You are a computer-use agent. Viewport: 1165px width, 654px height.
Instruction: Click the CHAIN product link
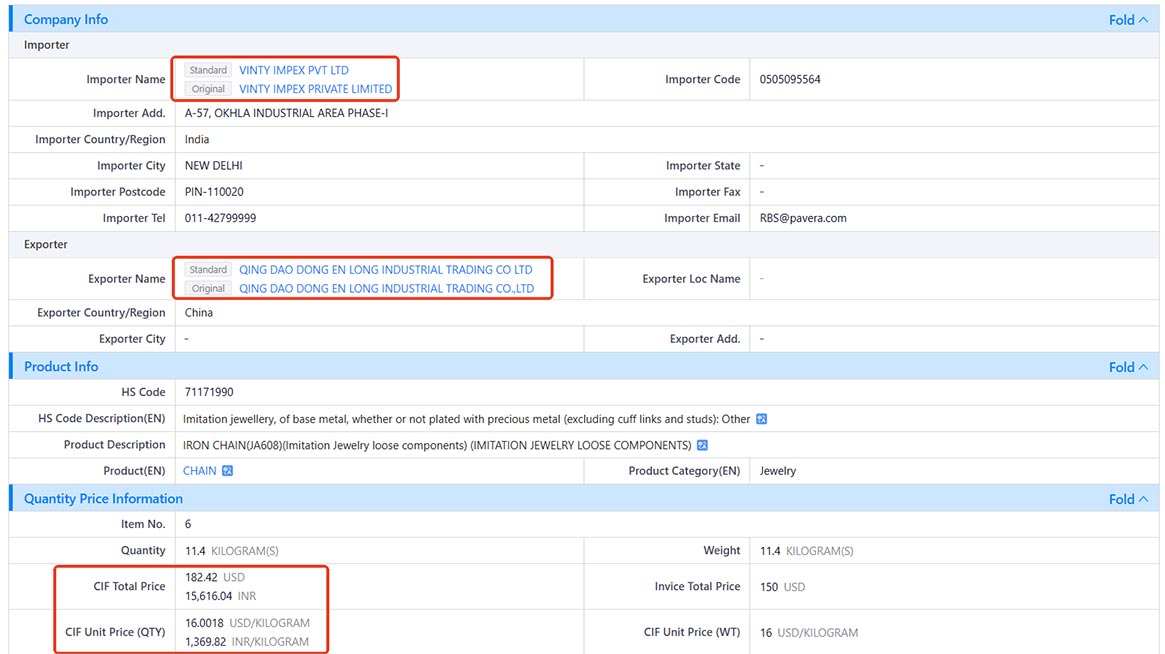coord(200,471)
